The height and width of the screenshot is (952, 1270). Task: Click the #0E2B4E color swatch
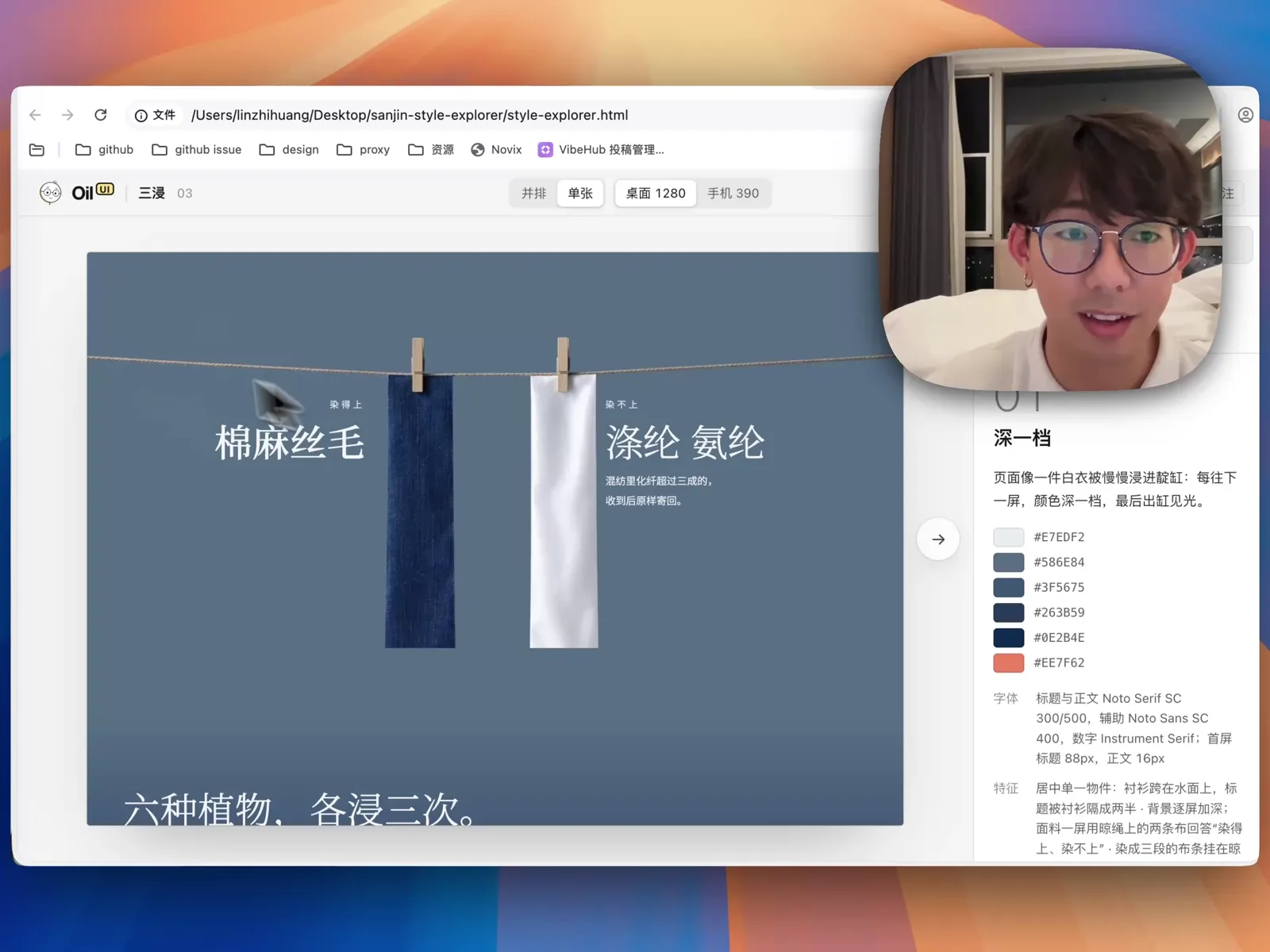pos(1009,638)
